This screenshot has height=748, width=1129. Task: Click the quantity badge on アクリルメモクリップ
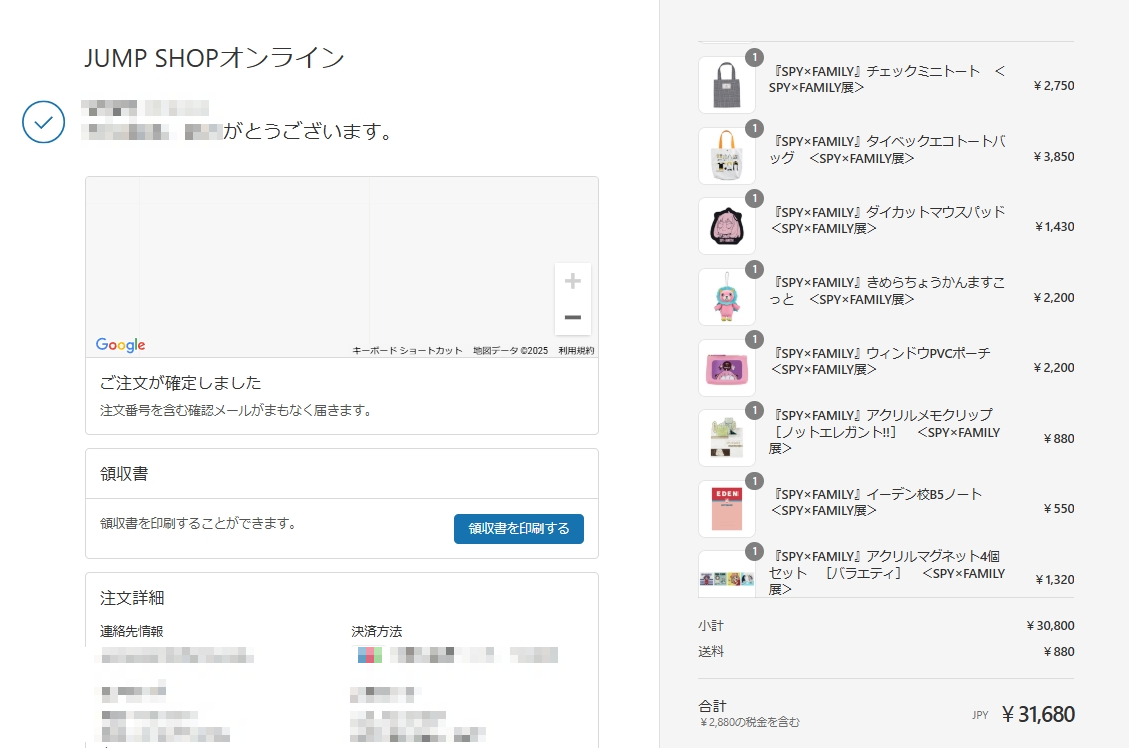754,410
